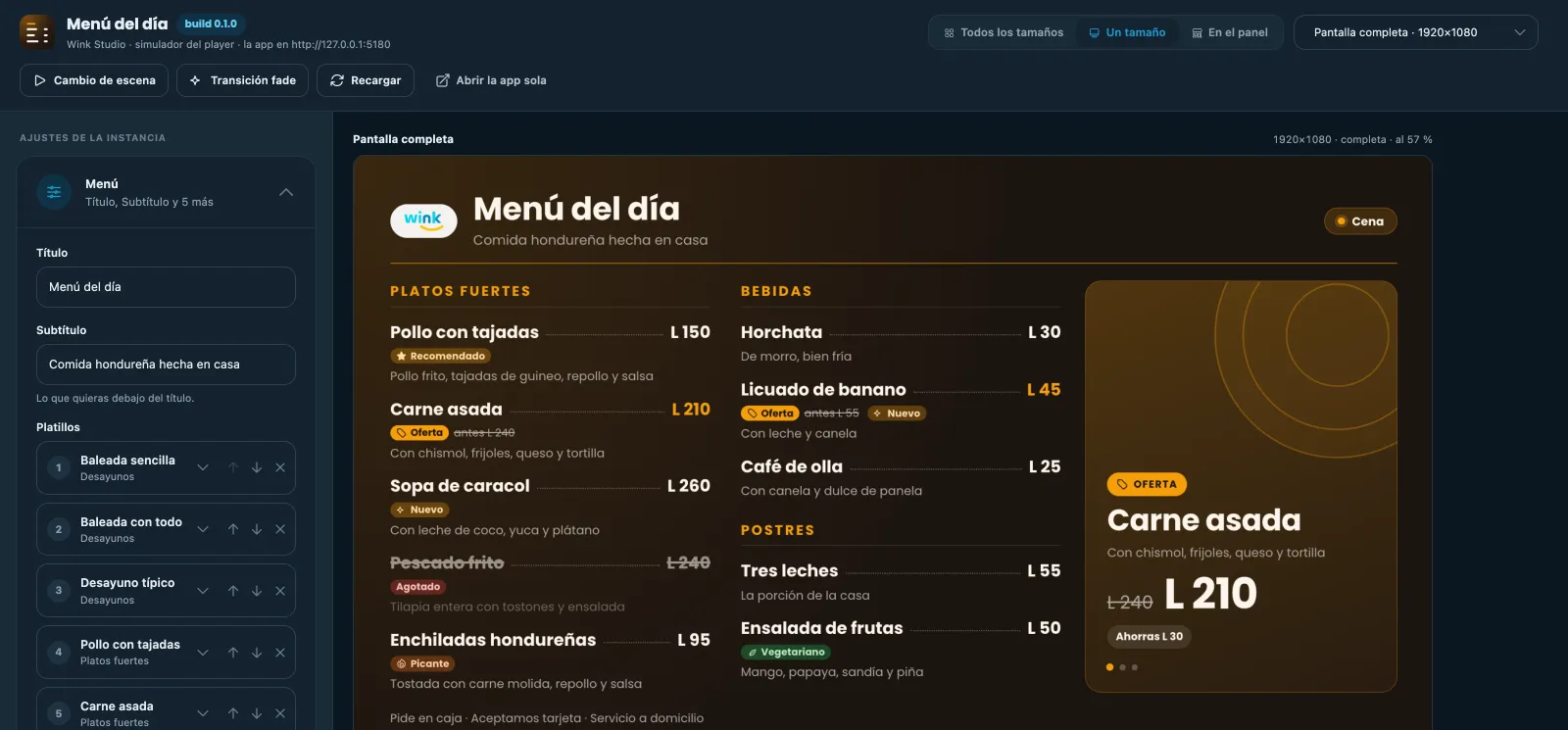The image size is (1568, 730).
Task: Delete Pollo con tajadas from Platillos list
Action: pyautogui.click(x=280, y=653)
